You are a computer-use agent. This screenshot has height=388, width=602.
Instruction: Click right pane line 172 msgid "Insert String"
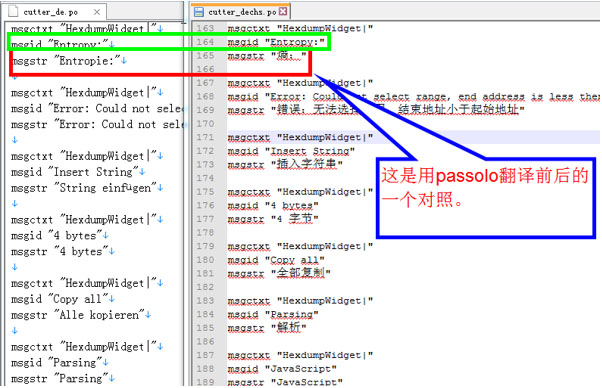point(291,151)
